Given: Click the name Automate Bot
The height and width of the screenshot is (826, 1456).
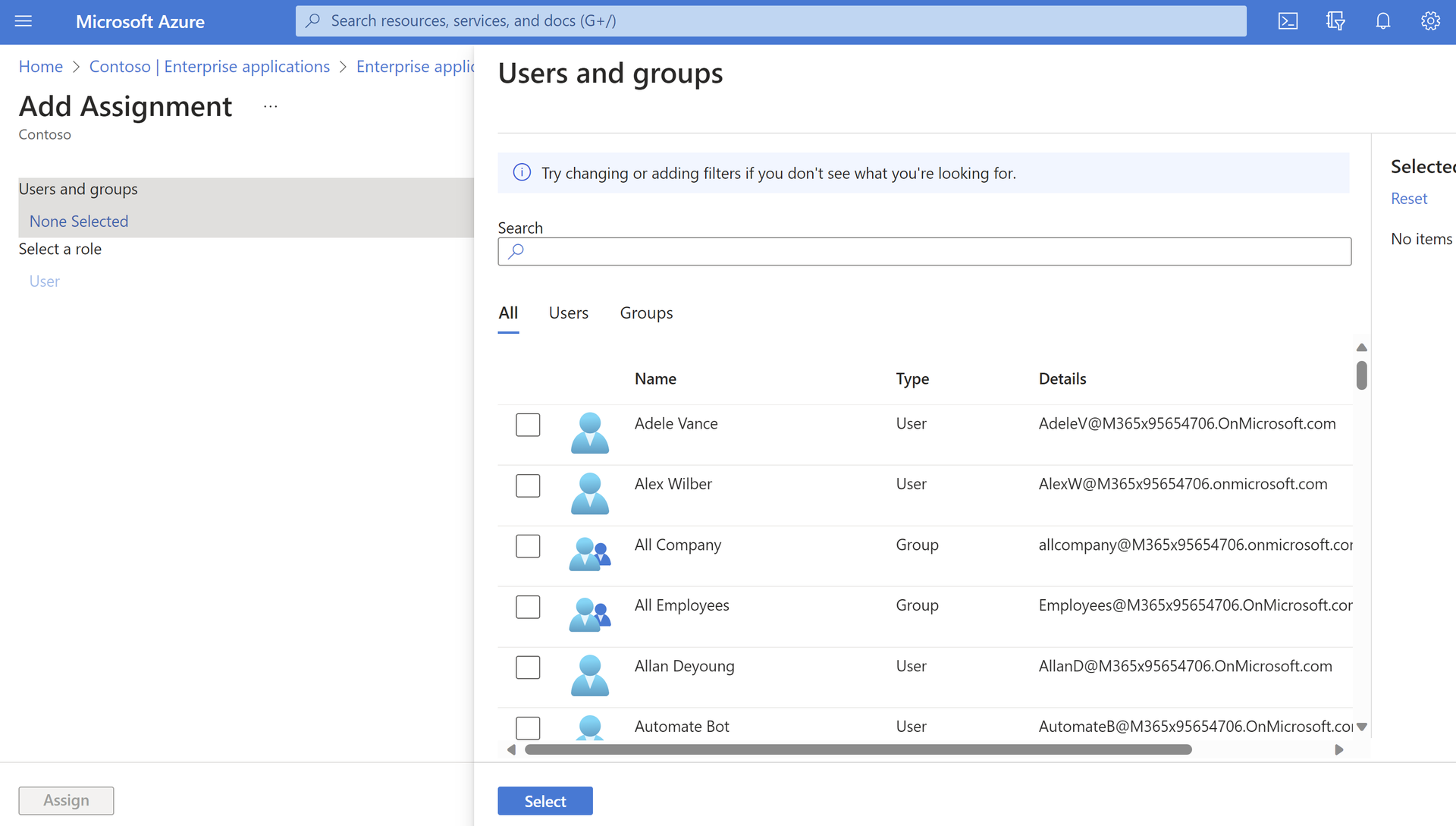Looking at the screenshot, I should (x=682, y=727).
